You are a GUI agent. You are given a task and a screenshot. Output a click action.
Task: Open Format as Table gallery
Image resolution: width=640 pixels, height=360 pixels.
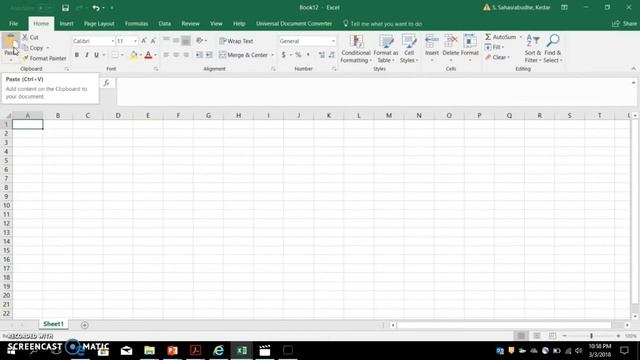coord(385,49)
